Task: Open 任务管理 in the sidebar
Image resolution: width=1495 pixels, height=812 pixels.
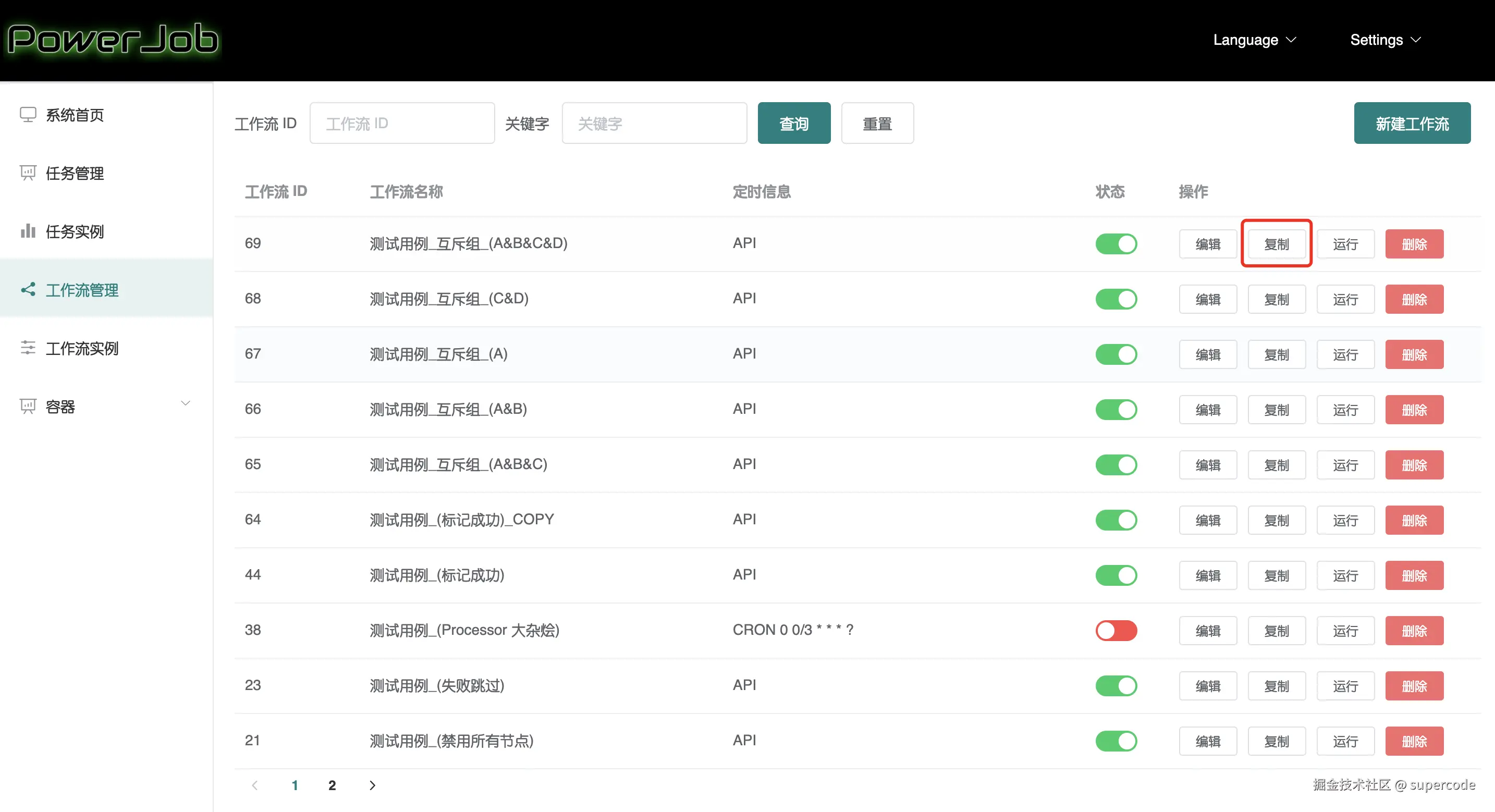Action: point(75,173)
